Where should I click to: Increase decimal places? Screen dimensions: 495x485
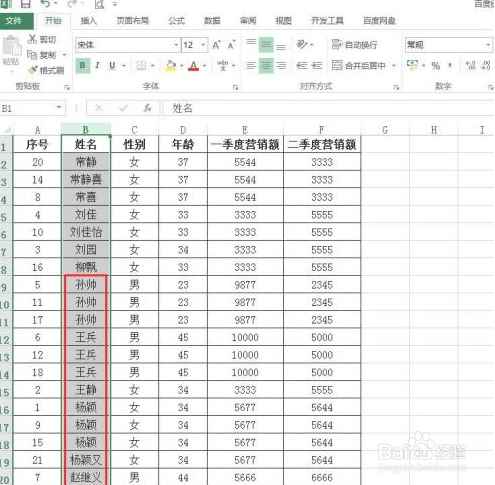tap(470, 66)
